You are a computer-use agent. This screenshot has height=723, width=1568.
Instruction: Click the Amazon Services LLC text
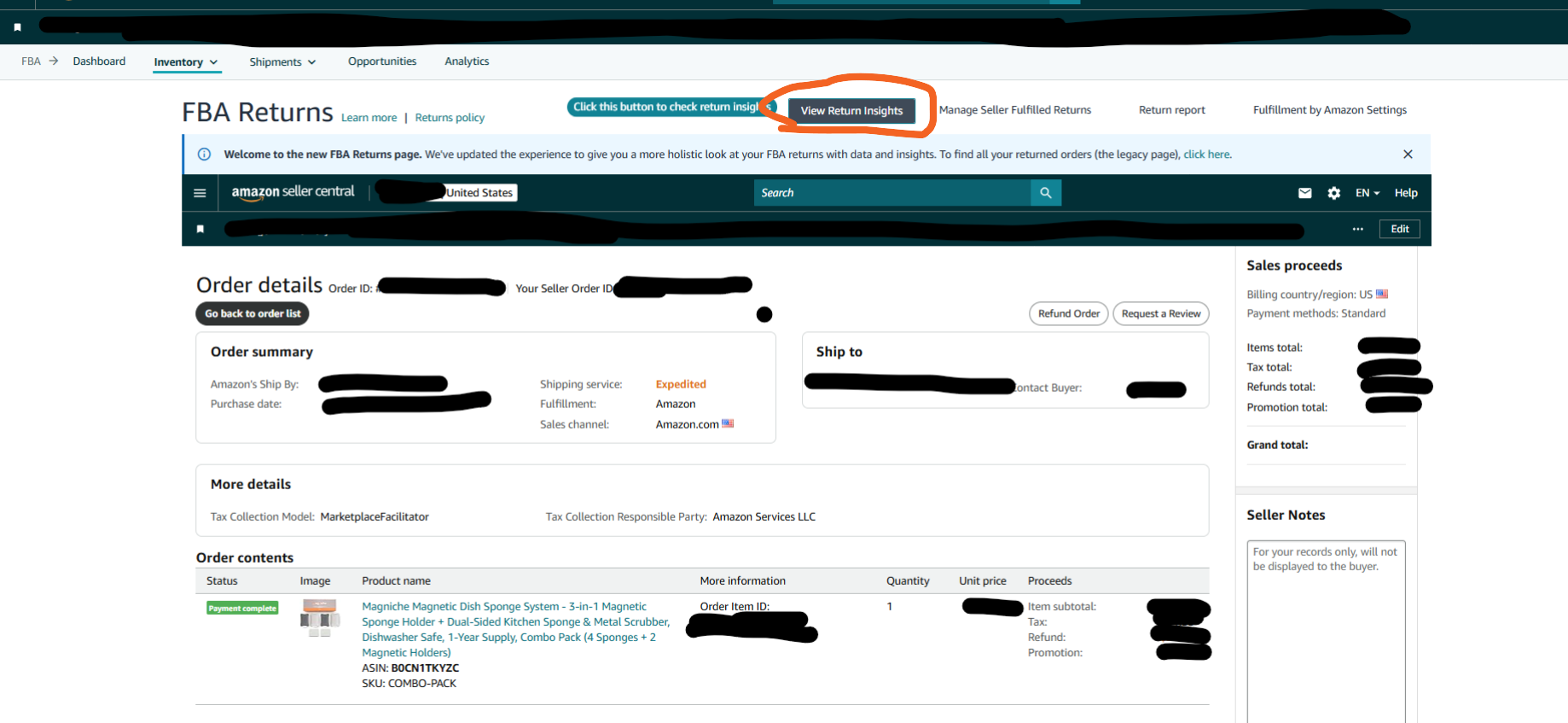click(x=764, y=516)
